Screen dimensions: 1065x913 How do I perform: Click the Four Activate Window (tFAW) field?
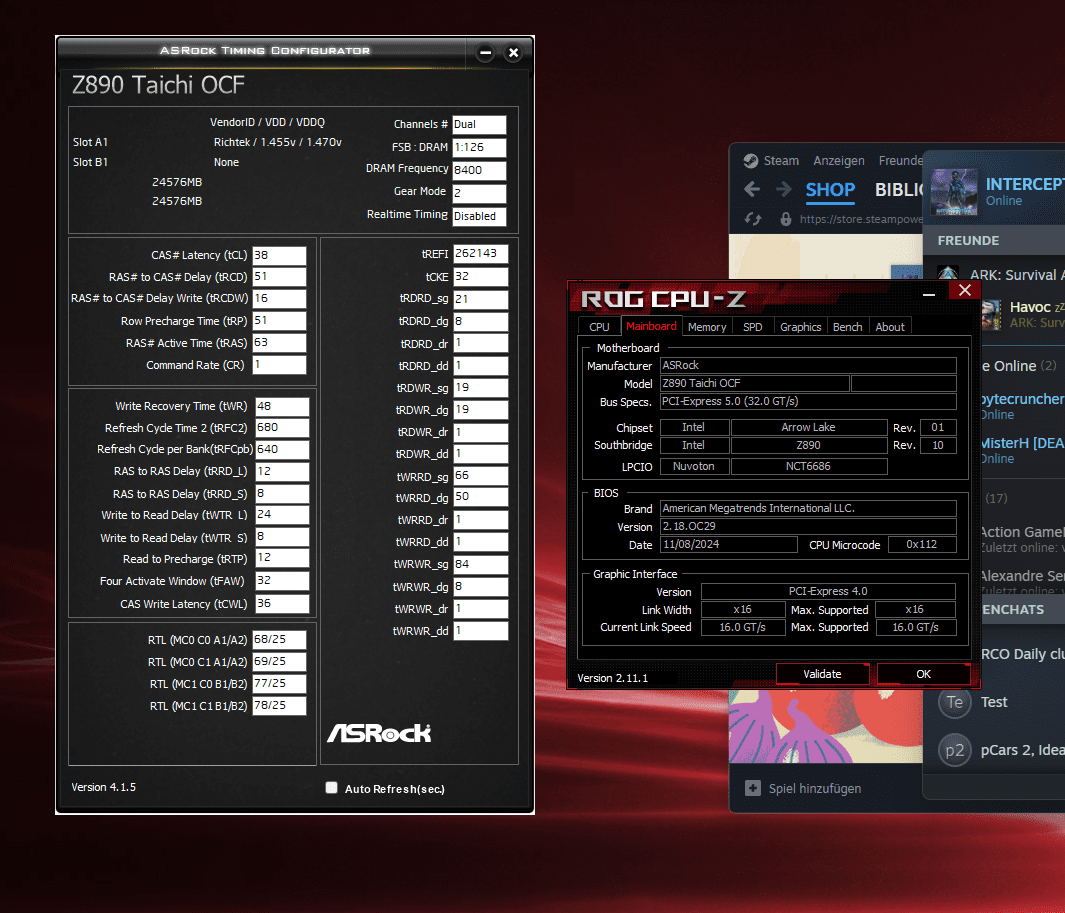pos(282,581)
